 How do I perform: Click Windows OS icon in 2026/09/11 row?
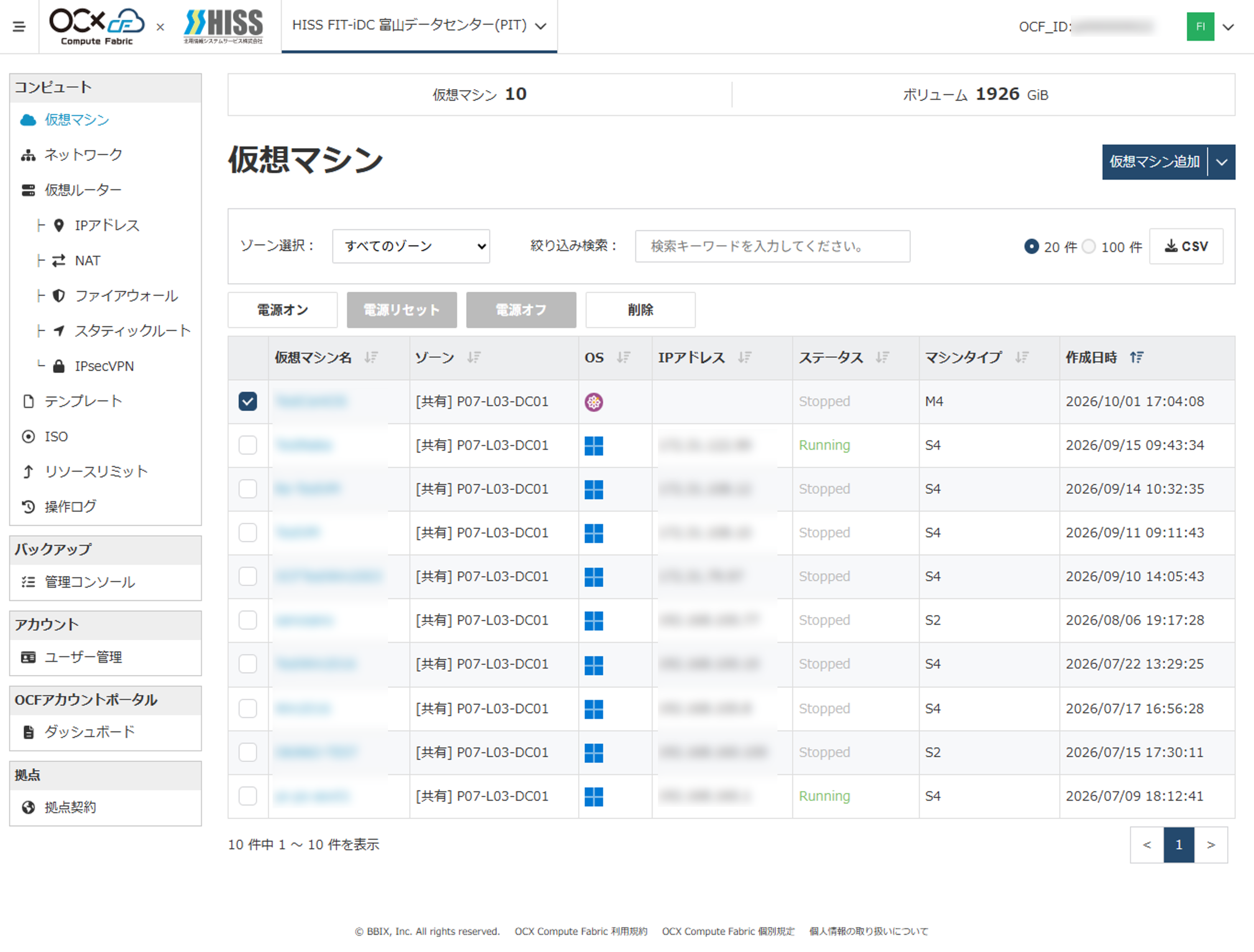(594, 533)
